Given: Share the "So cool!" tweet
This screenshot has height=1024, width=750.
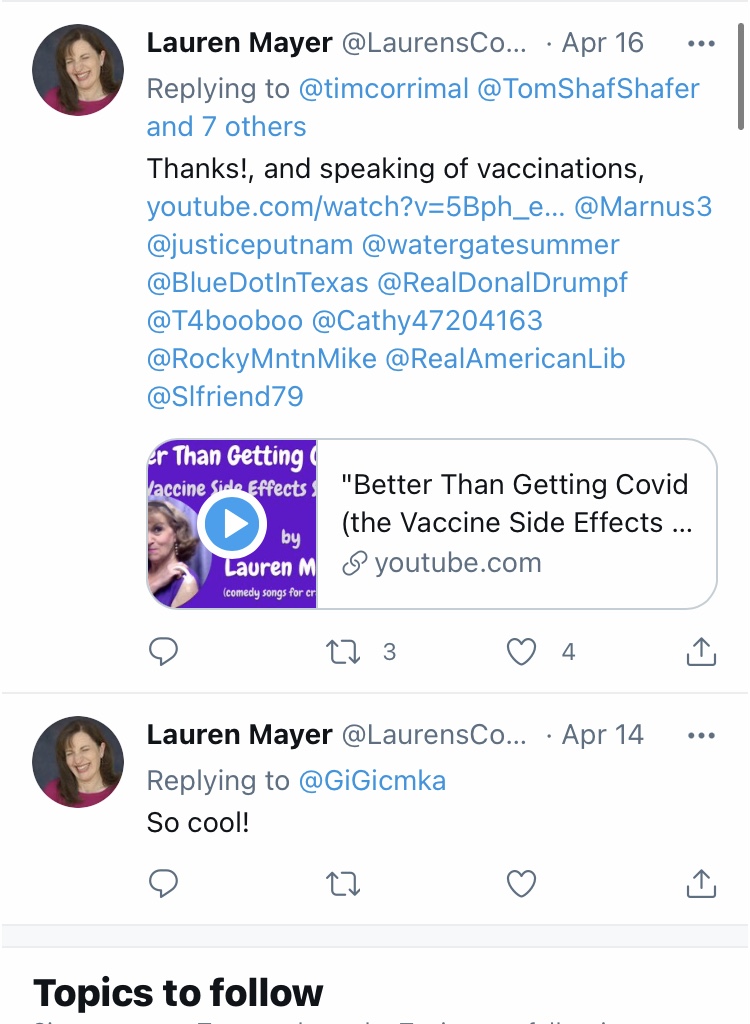Looking at the screenshot, I should 701,884.
